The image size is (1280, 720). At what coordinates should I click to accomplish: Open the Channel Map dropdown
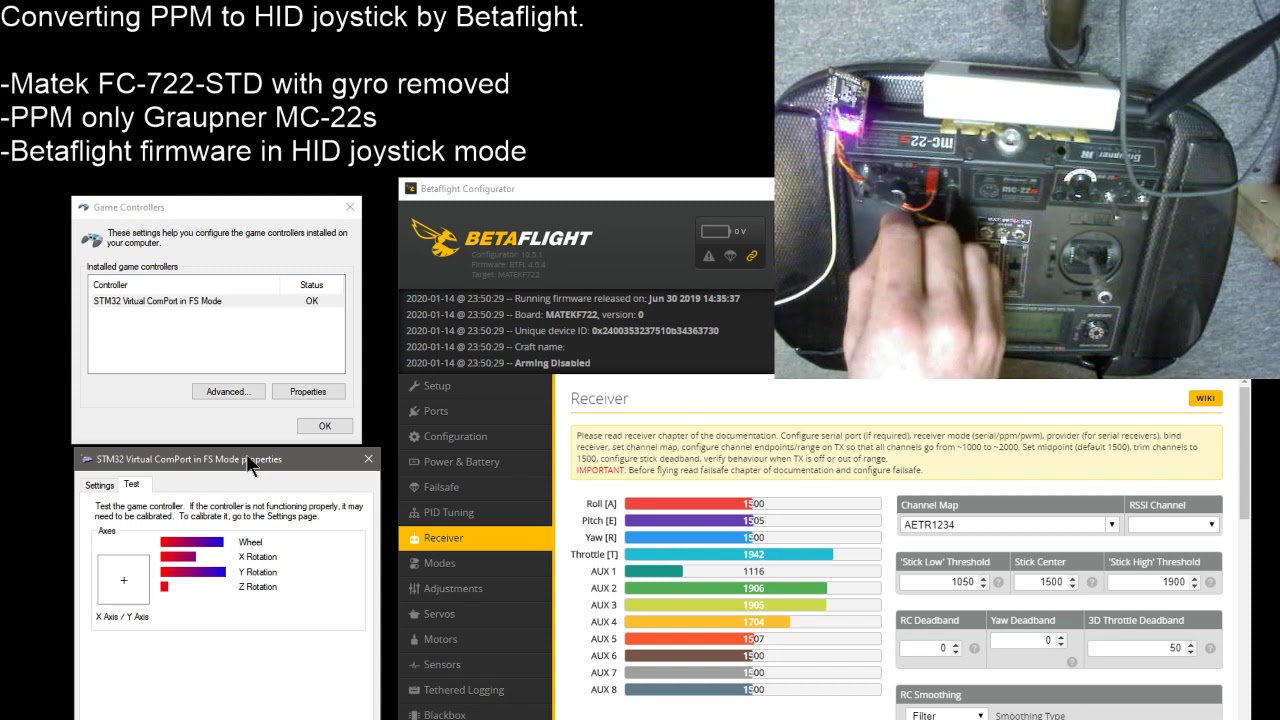click(1009, 525)
